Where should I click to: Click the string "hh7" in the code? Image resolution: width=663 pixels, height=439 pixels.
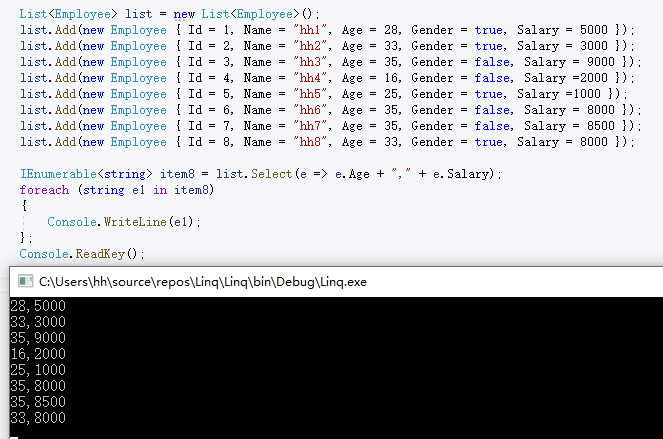click(310, 126)
